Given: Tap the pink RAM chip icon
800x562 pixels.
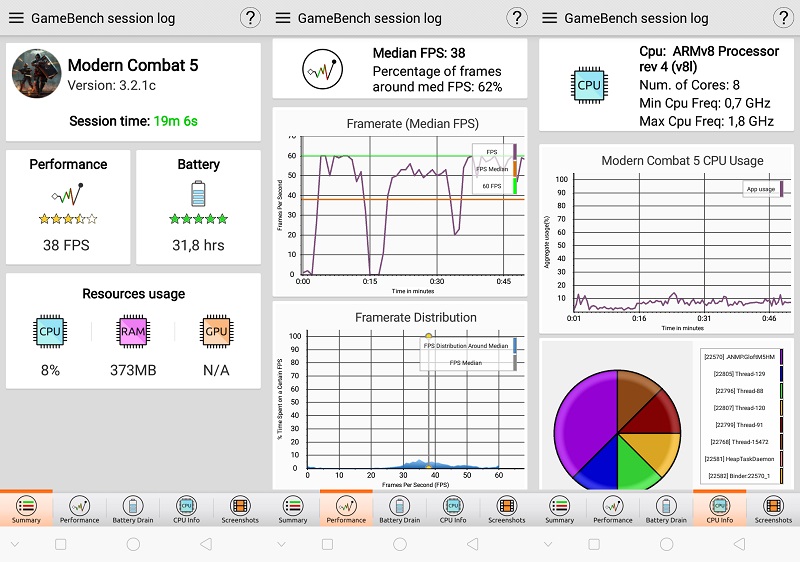Looking at the screenshot, I should click(x=133, y=331).
